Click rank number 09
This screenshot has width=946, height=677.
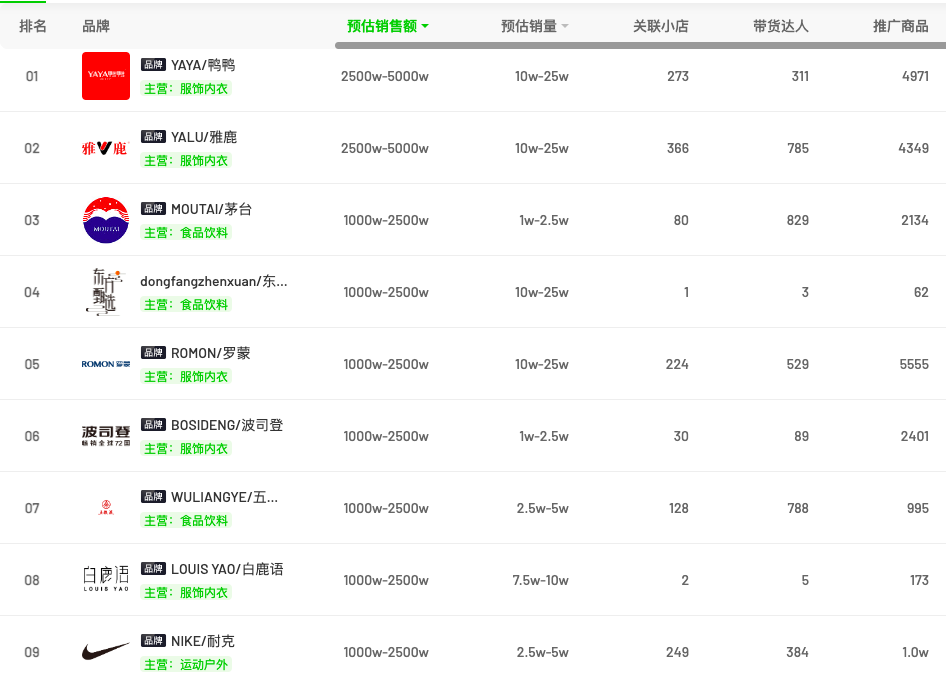click(32, 652)
